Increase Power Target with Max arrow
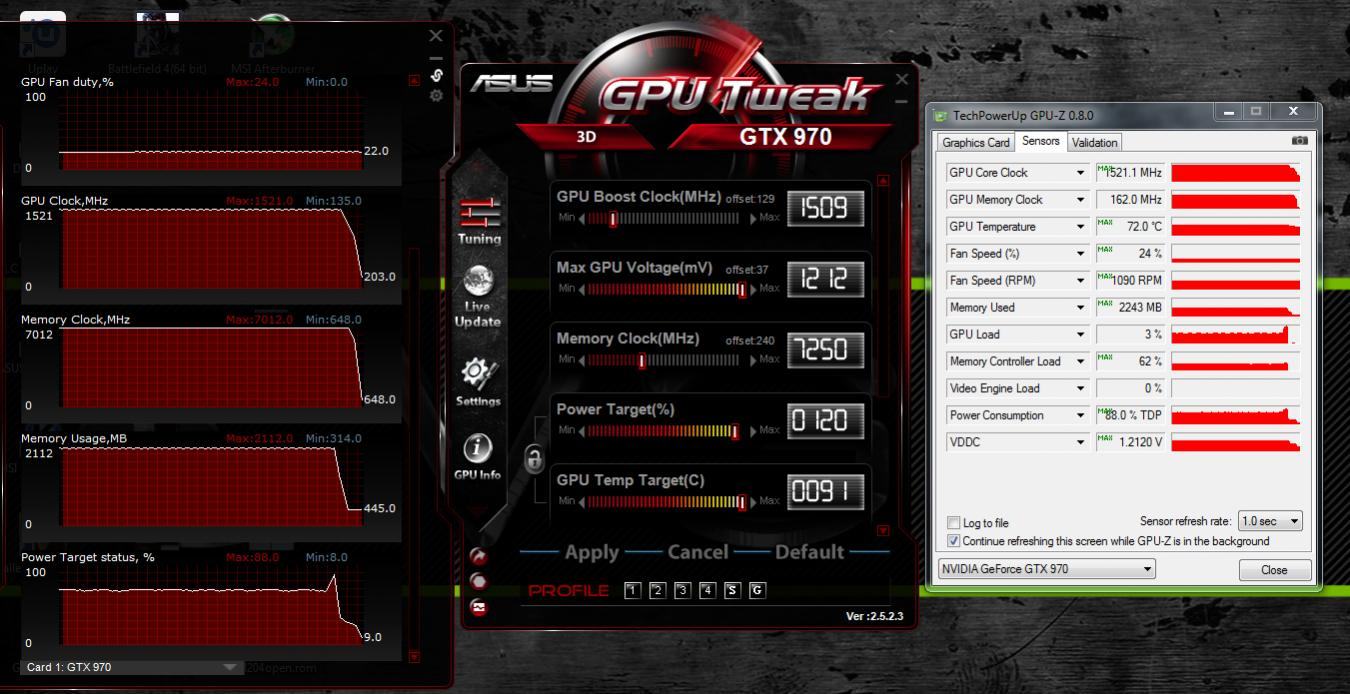Image resolution: width=1350 pixels, height=694 pixels. (753, 431)
